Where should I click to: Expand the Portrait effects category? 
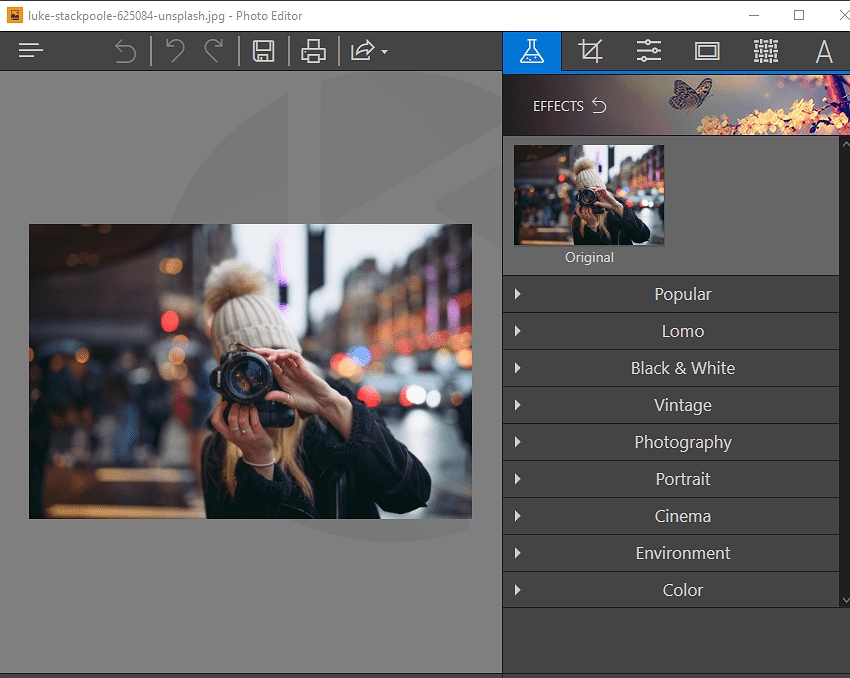click(x=671, y=479)
